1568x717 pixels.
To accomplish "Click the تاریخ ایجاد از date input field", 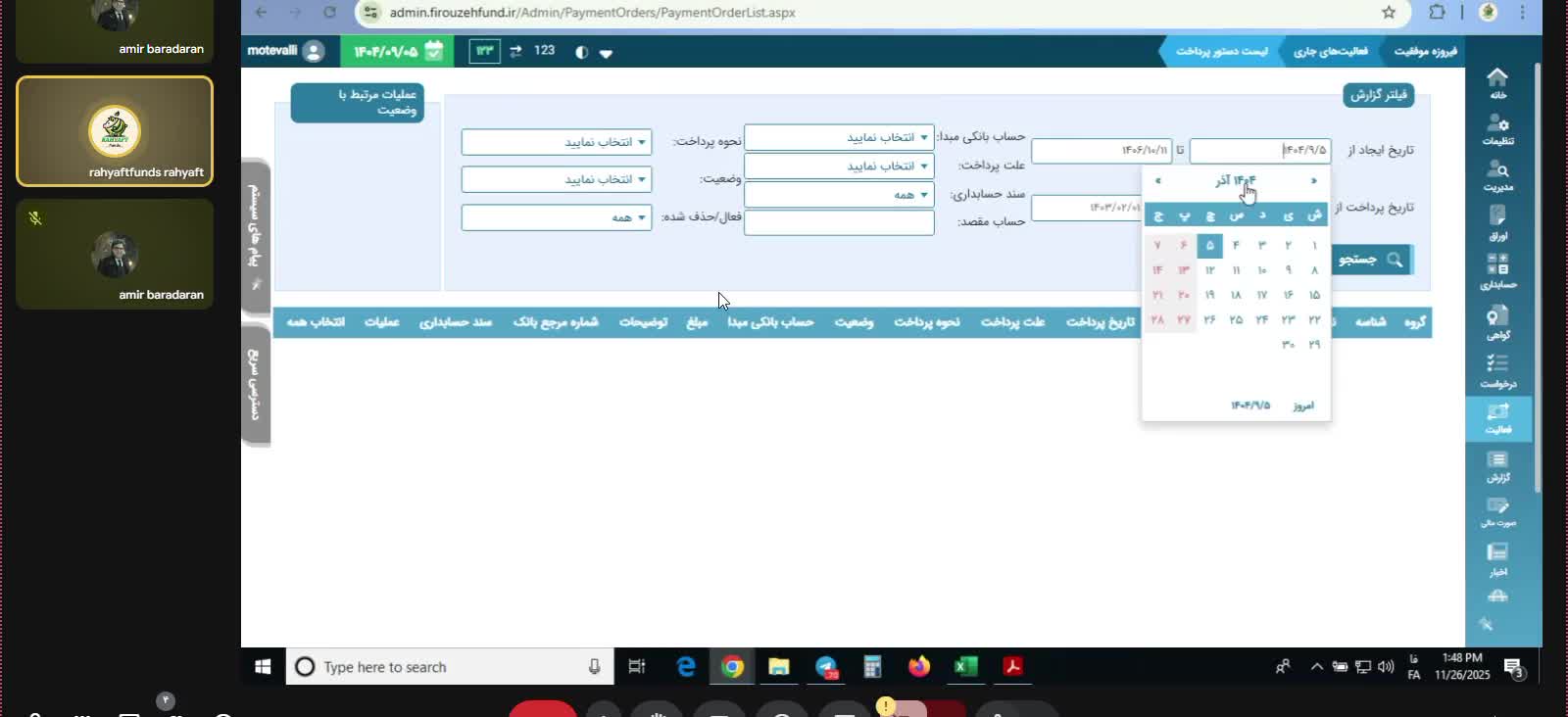I will [x=1260, y=151].
